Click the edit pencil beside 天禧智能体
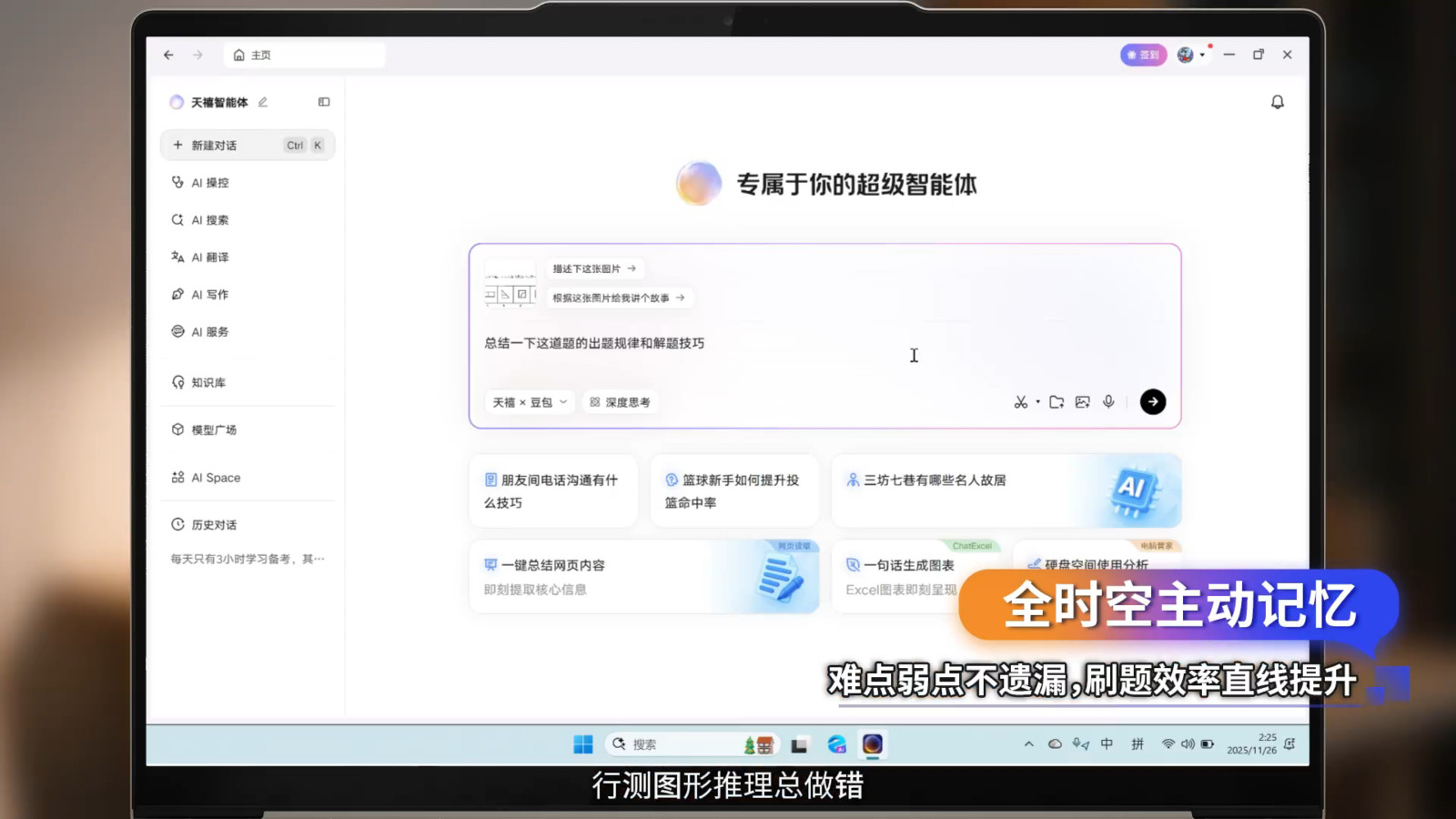Viewport: 1456px width, 819px height. [263, 102]
